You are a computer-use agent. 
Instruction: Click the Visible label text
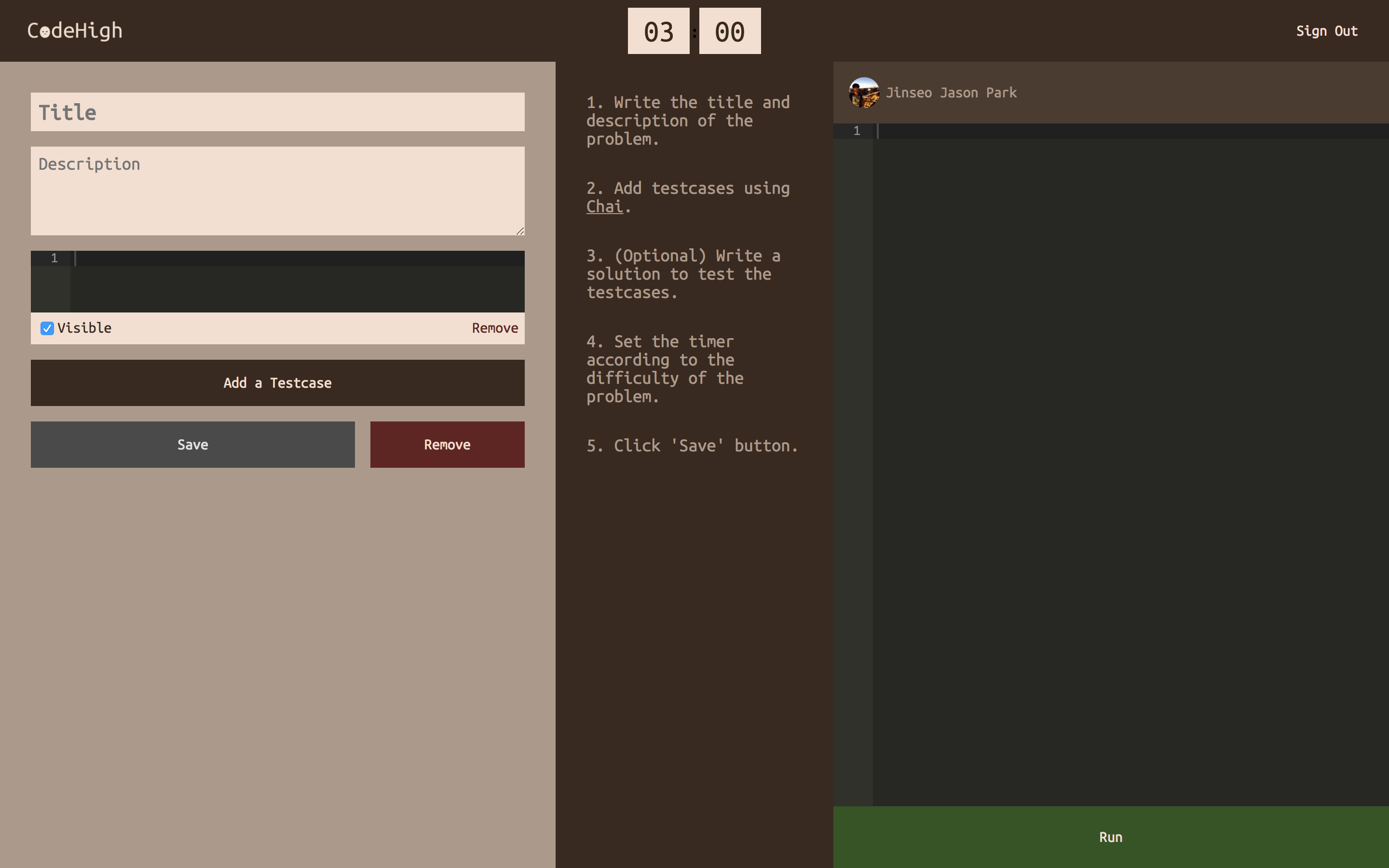tap(84, 328)
